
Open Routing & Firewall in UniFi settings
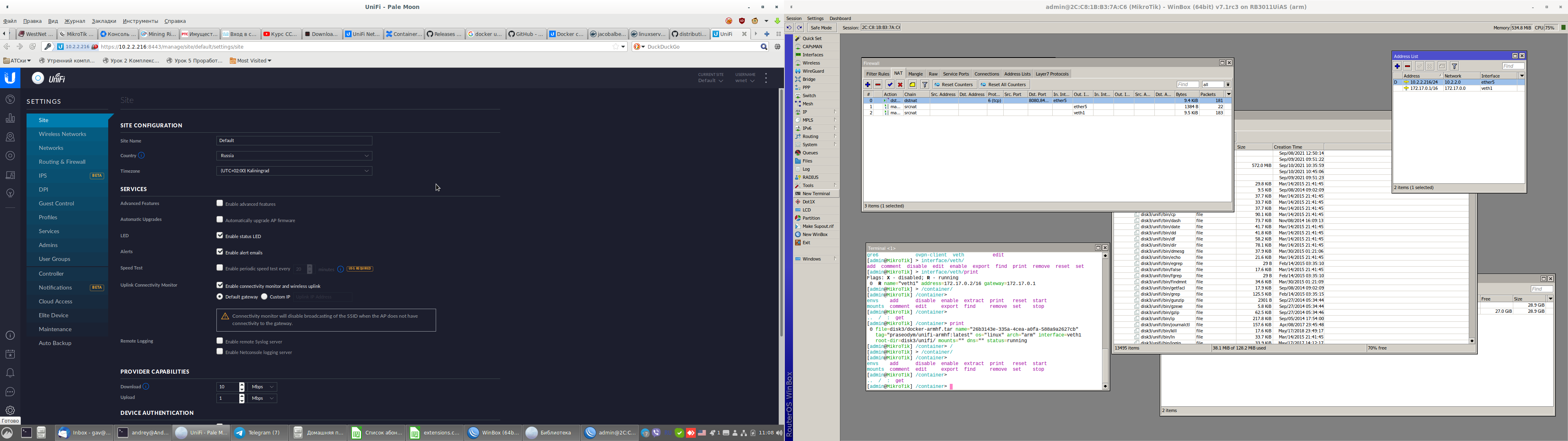(x=67, y=162)
